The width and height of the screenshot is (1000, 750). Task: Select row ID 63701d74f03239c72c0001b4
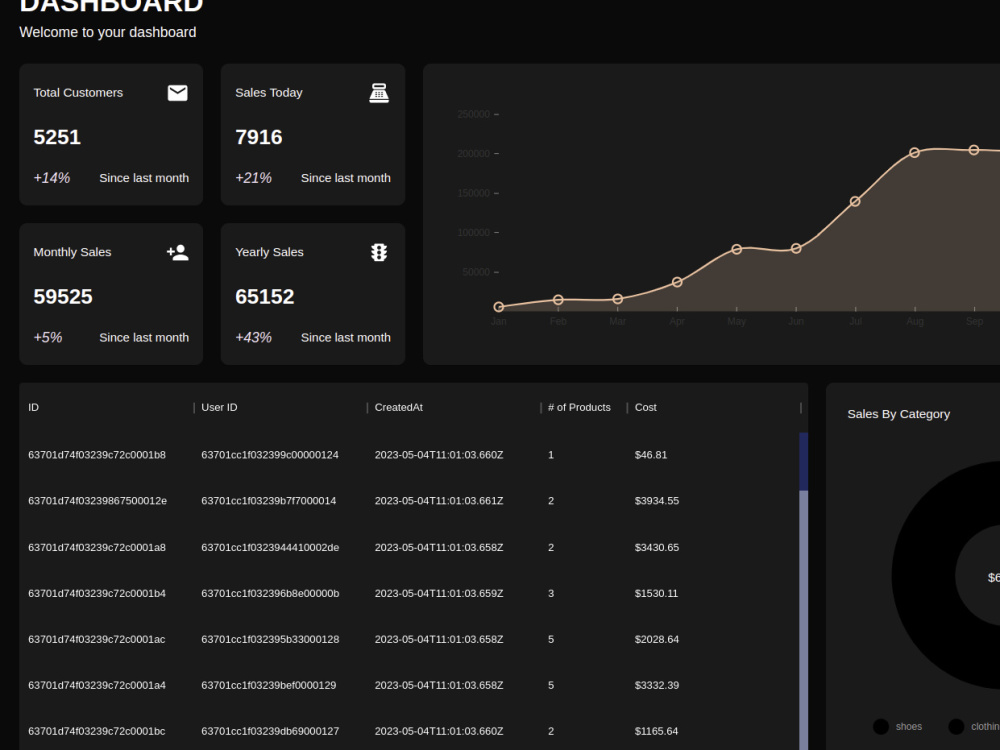pos(97,593)
